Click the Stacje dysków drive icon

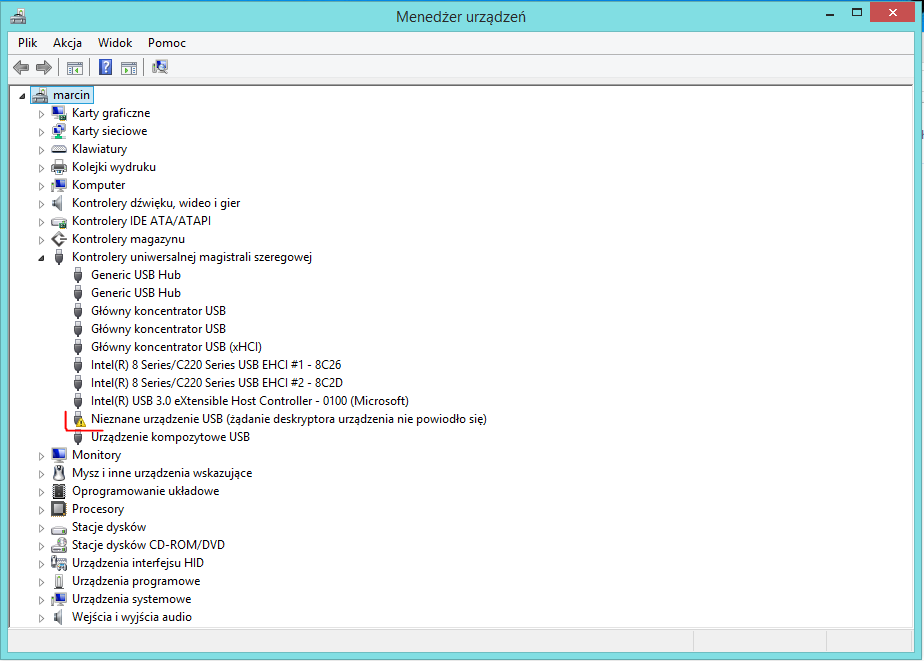59,528
